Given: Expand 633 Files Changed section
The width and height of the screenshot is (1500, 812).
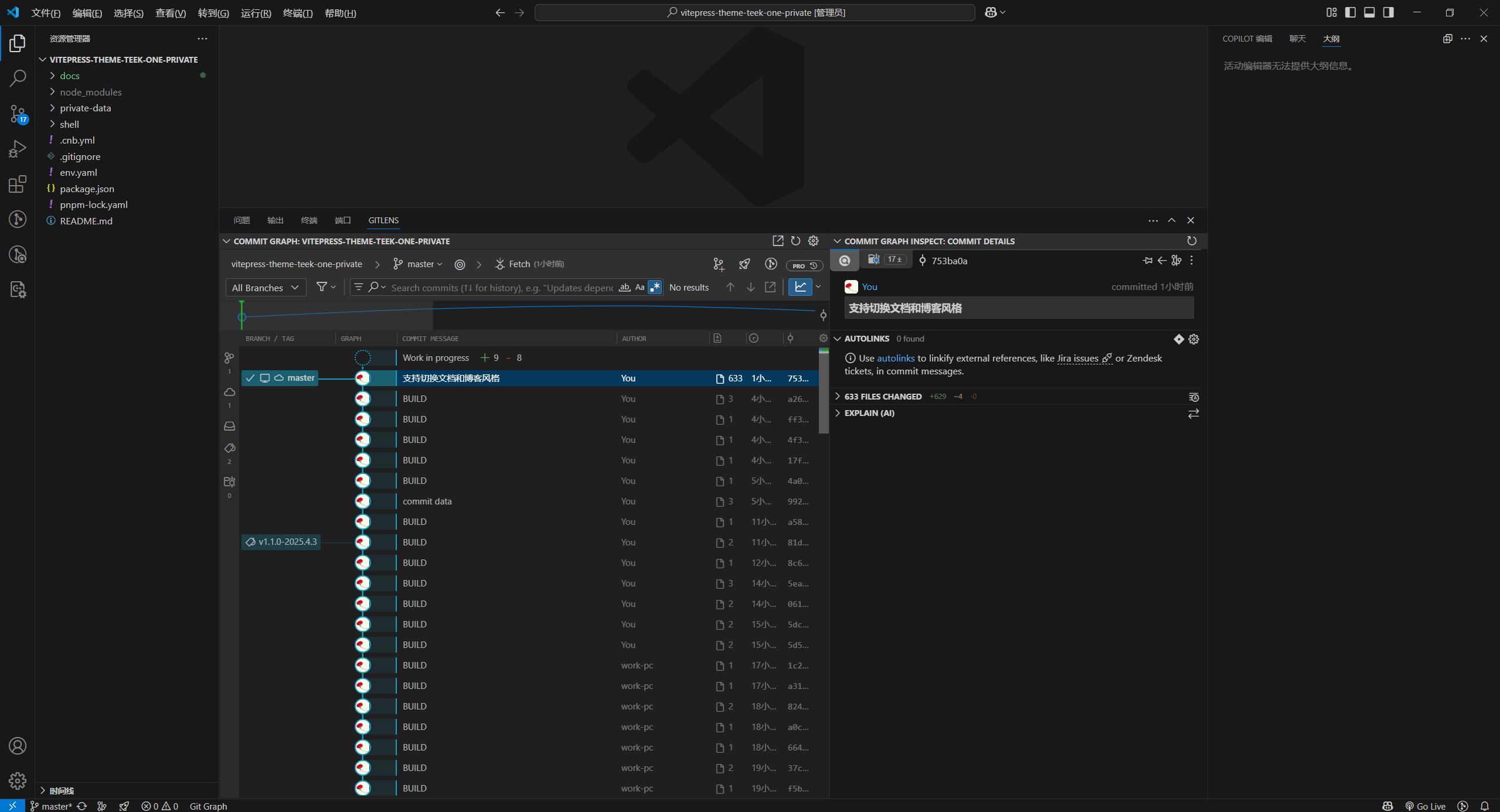Looking at the screenshot, I should point(883,397).
